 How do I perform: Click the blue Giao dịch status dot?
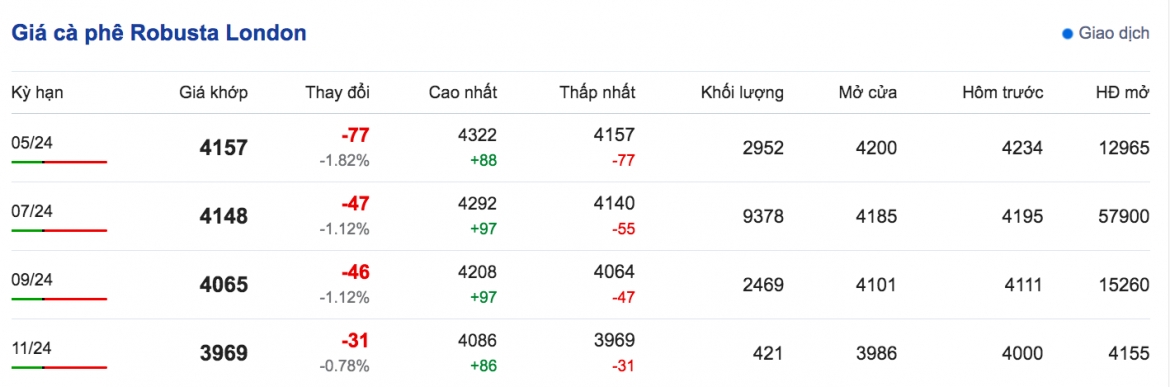point(1067,34)
